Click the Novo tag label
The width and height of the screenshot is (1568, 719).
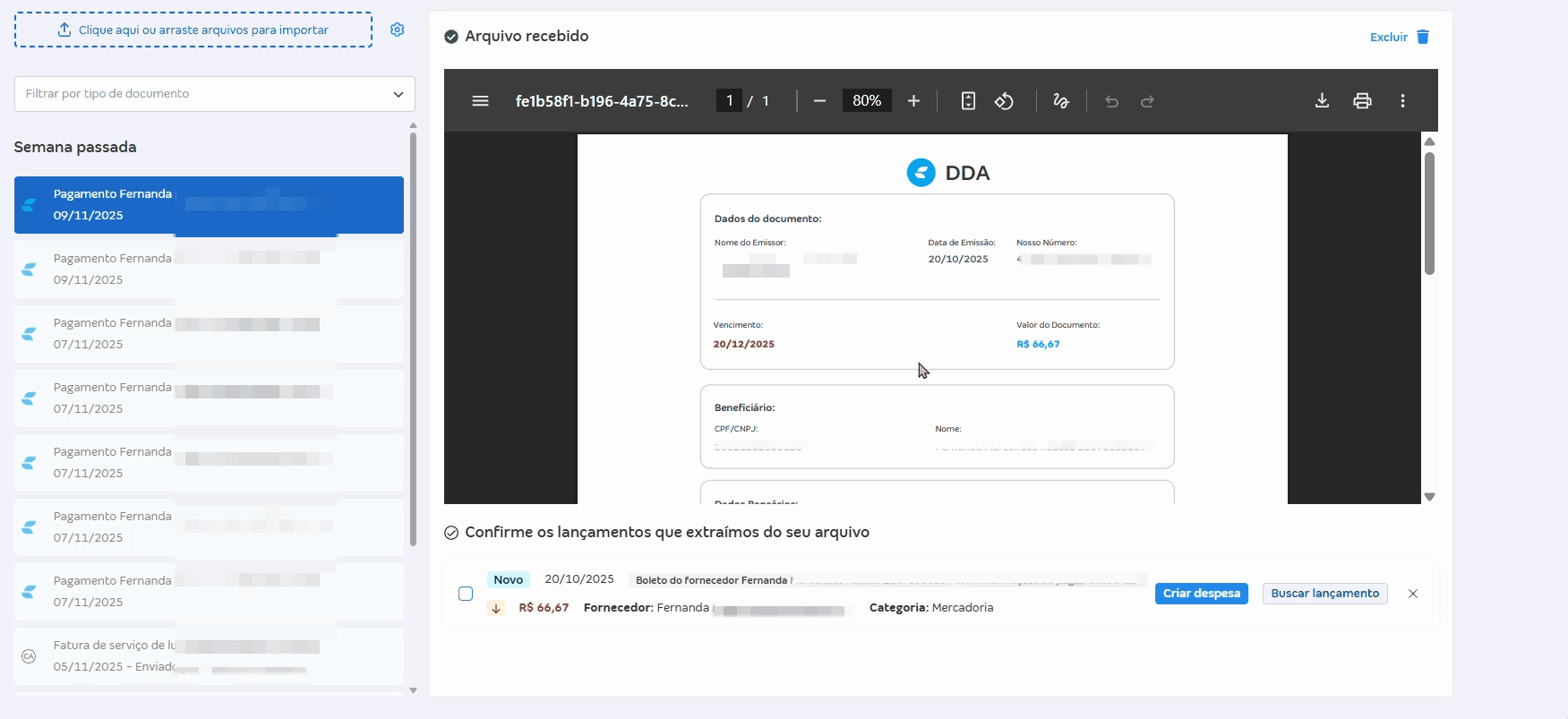click(509, 580)
